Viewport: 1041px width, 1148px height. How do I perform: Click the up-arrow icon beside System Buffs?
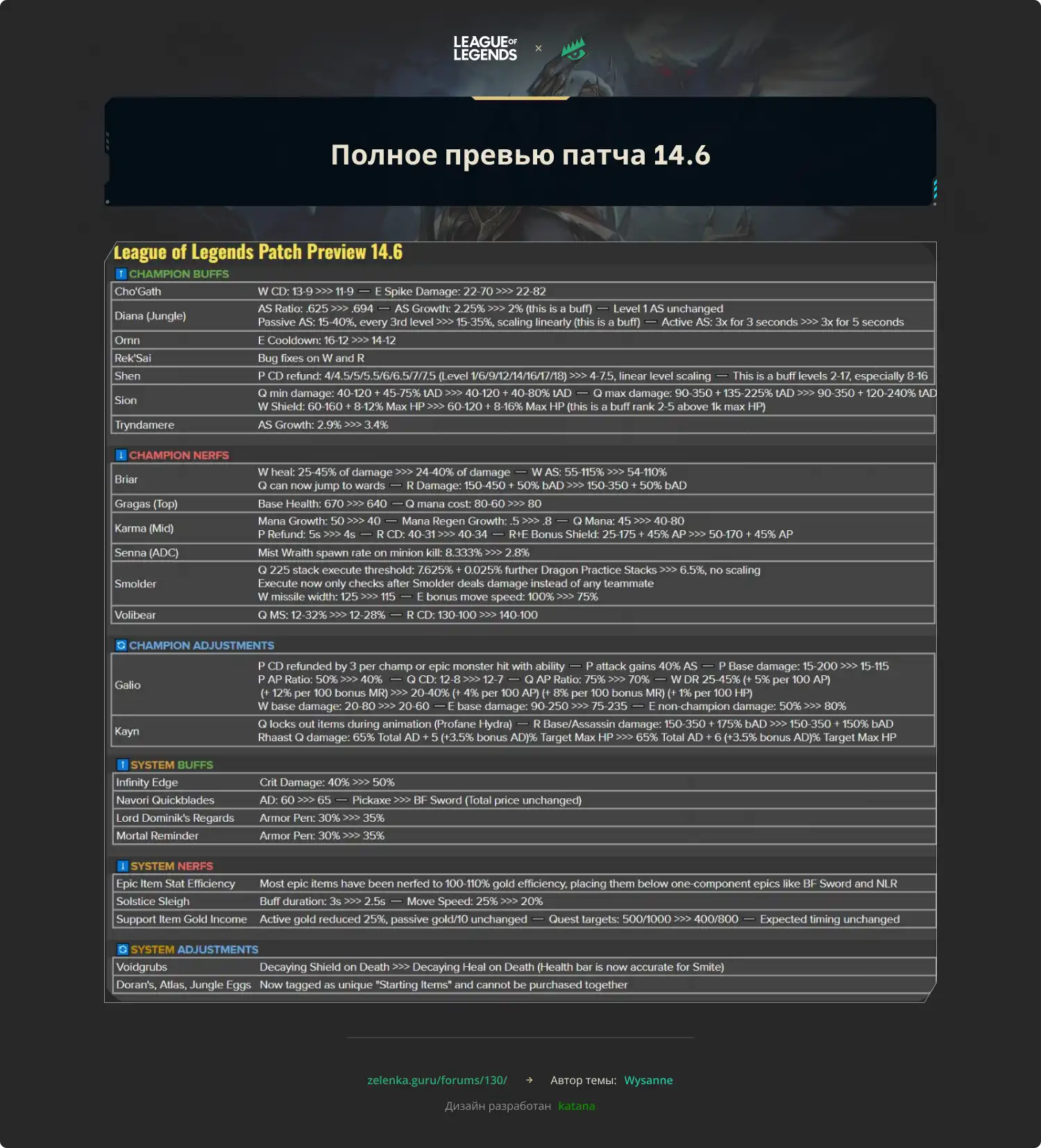click(122, 765)
